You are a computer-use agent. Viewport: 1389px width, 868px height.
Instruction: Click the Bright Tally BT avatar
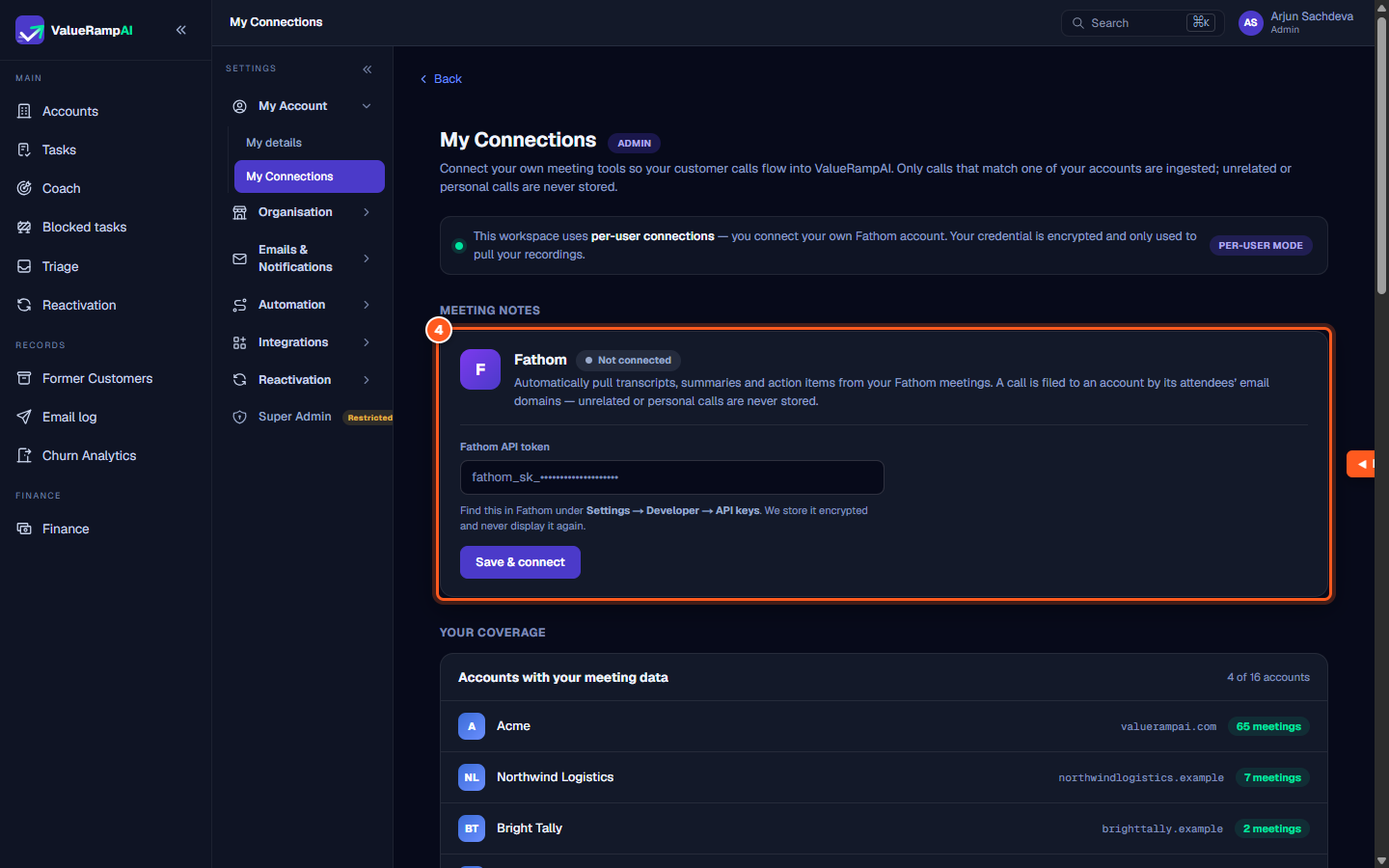(472, 828)
